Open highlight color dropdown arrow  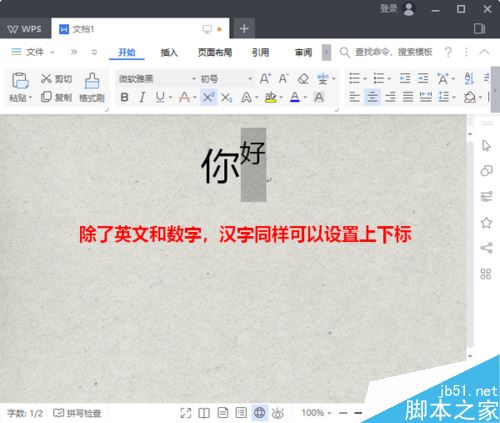(281, 98)
